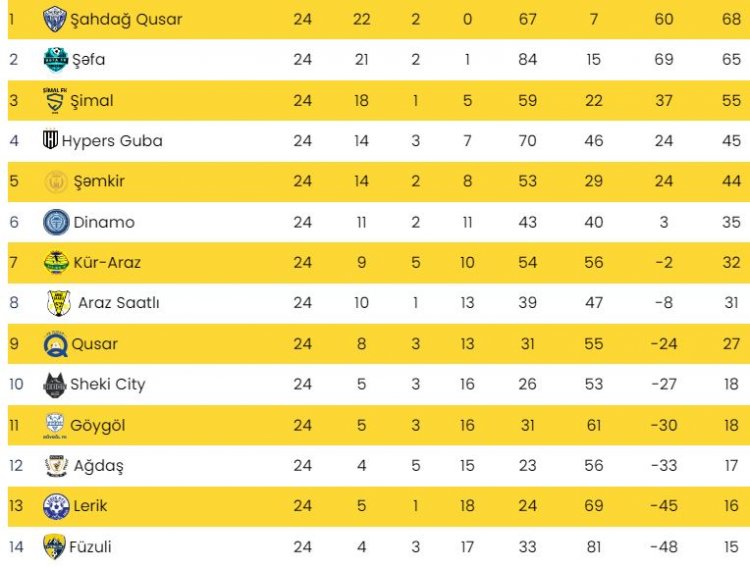Click the Lerik football logo

coord(56,506)
